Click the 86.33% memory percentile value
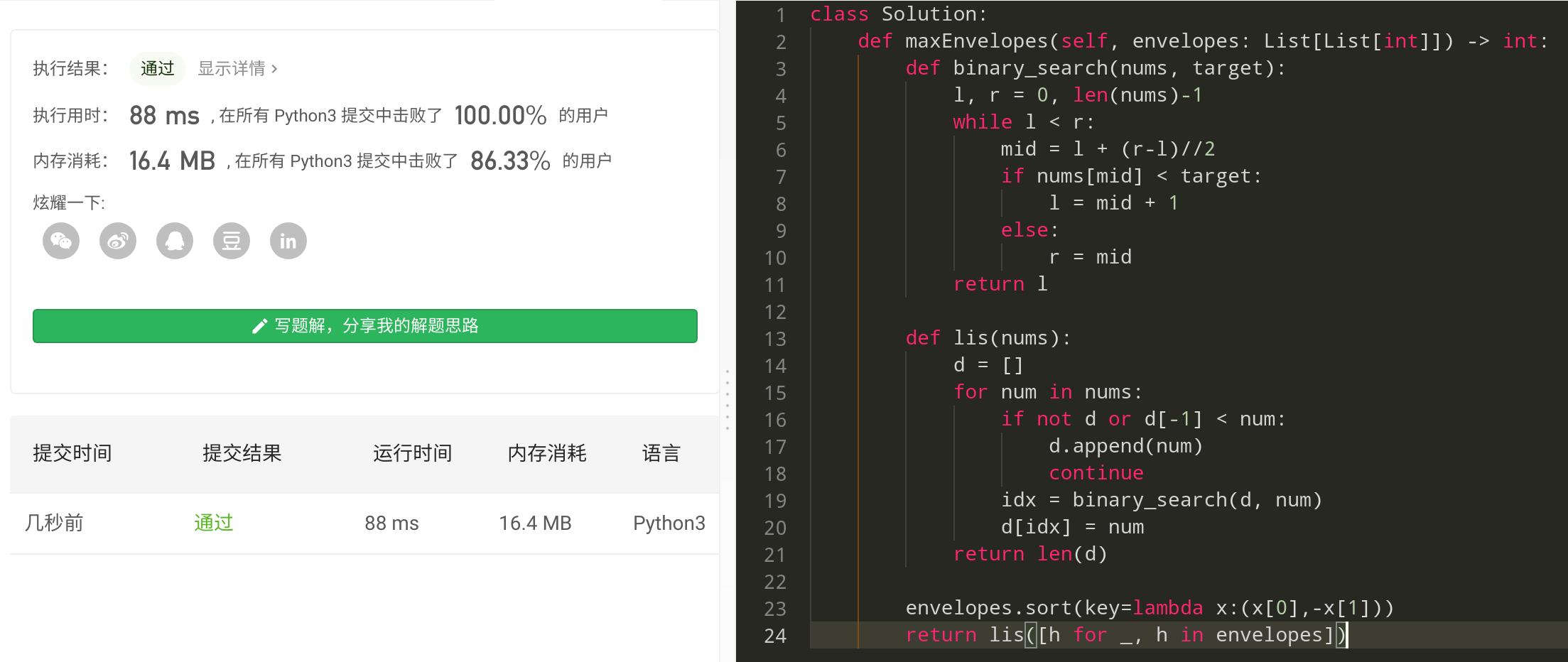The height and width of the screenshot is (662, 1568). [510, 161]
